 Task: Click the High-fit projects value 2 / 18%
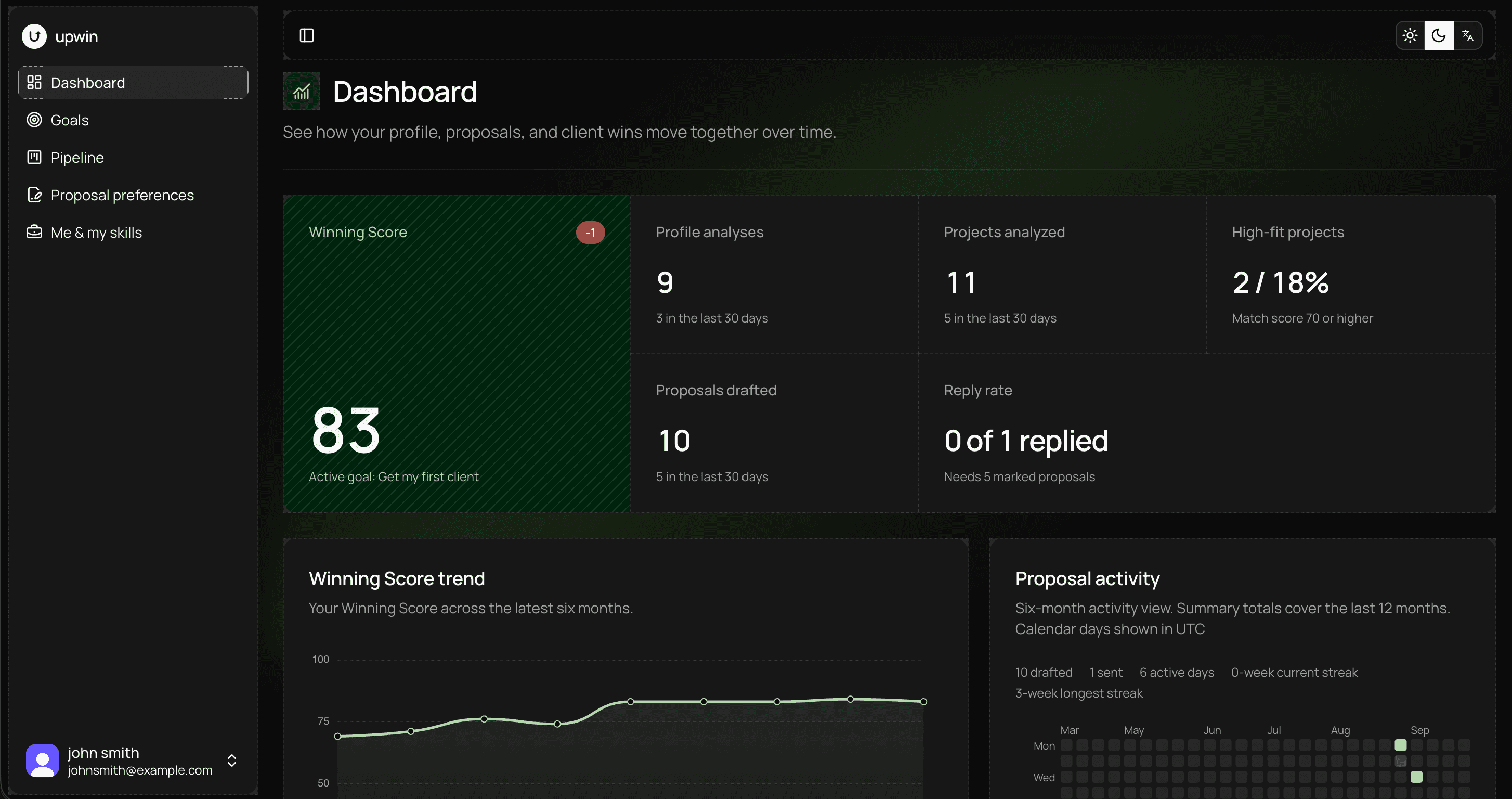point(1281,282)
